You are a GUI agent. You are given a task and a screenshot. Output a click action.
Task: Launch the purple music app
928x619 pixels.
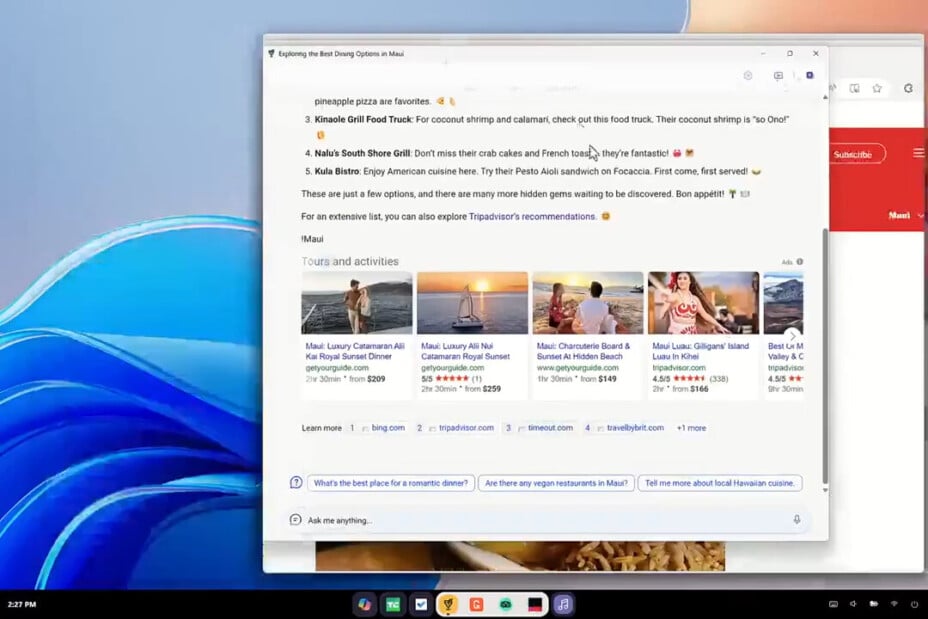coord(563,604)
